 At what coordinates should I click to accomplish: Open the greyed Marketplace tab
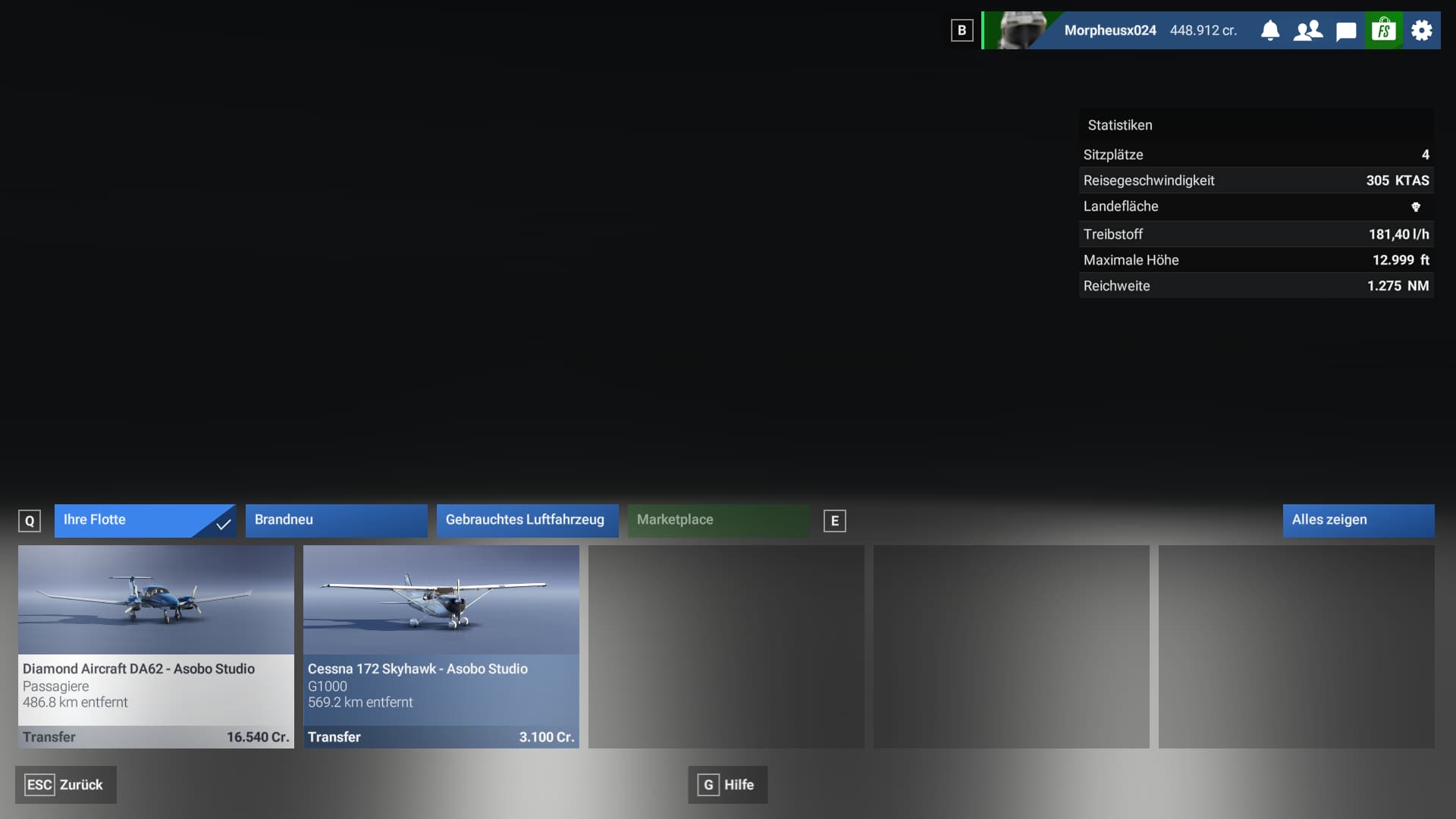click(x=717, y=520)
